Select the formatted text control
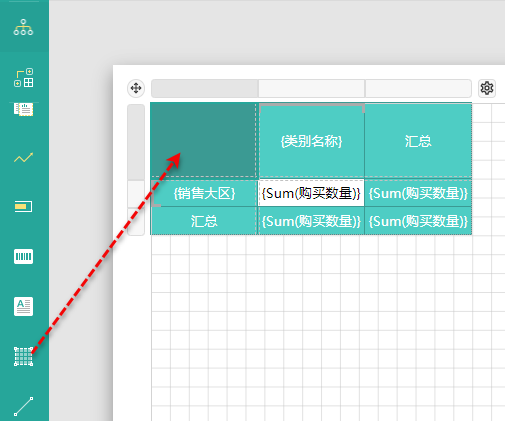Image resolution: width=505 pixels, height=421 pixels. pos(23,306)
